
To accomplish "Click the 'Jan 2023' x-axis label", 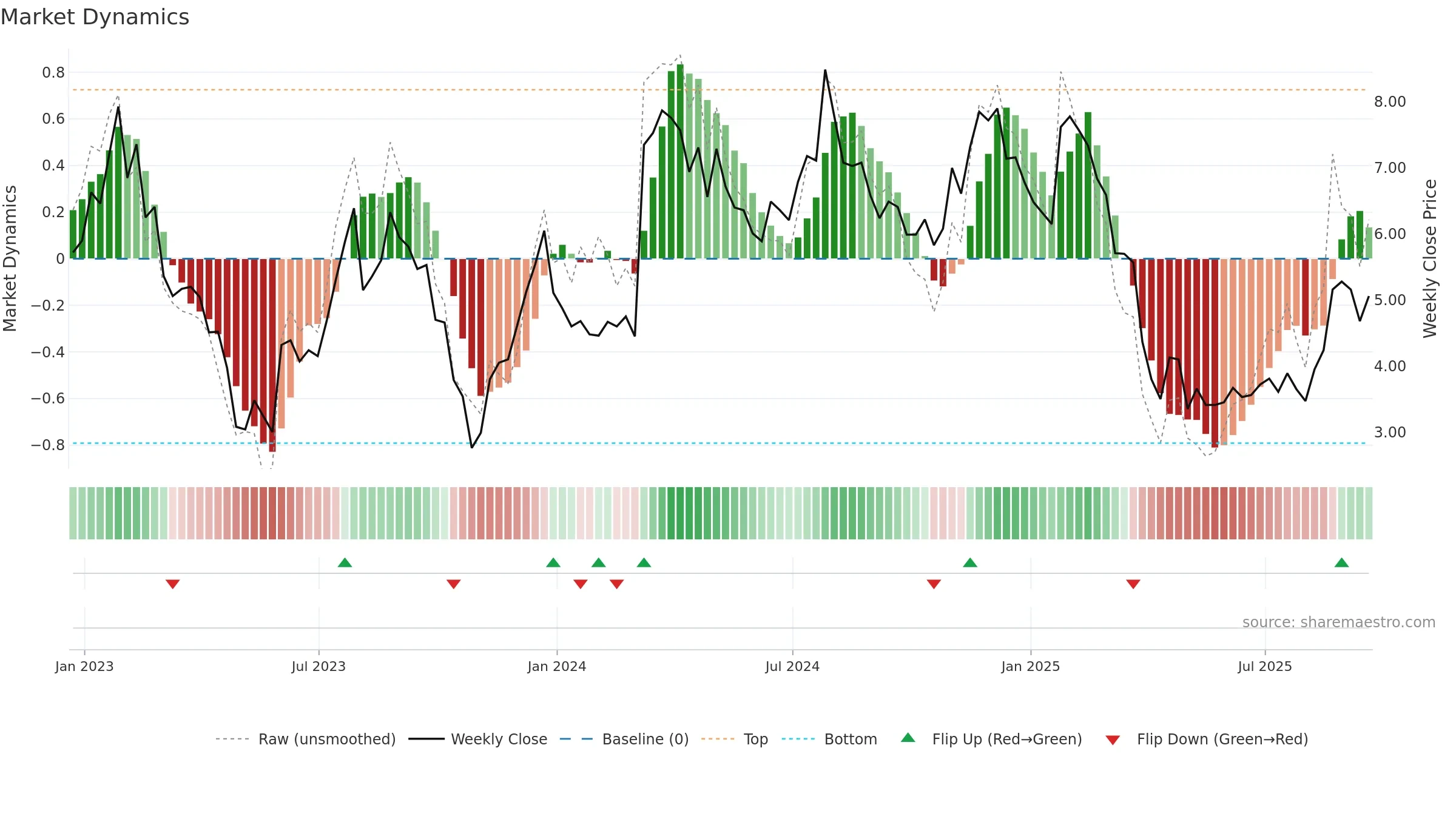I will 84,666.
